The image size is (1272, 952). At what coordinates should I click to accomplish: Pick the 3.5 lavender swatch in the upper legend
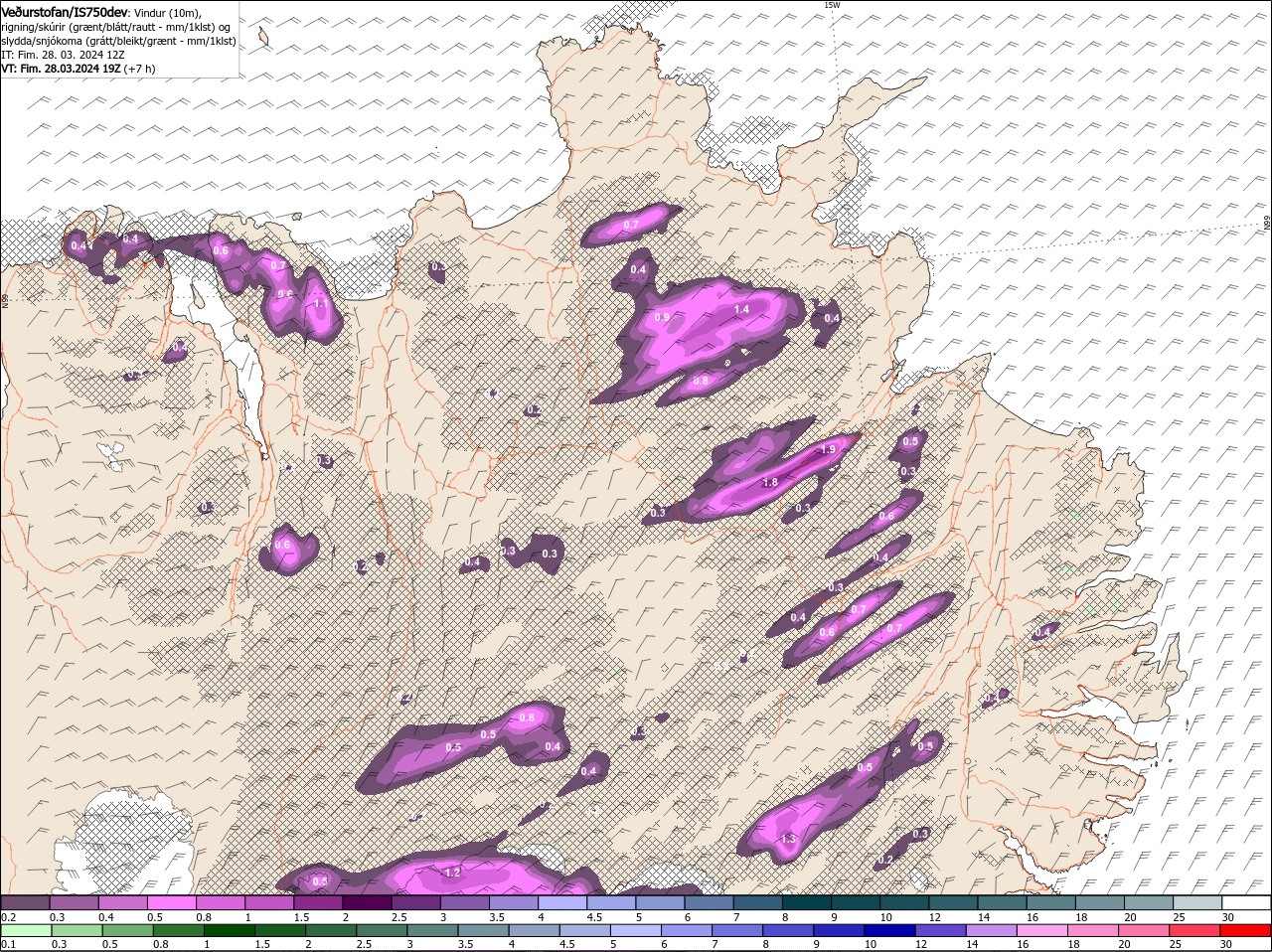pyautogui.click(x=513, y=902)
